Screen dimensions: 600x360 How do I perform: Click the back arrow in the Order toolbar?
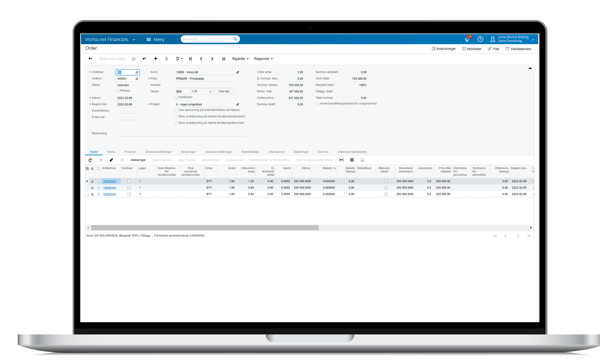click(x=90, y=59)
